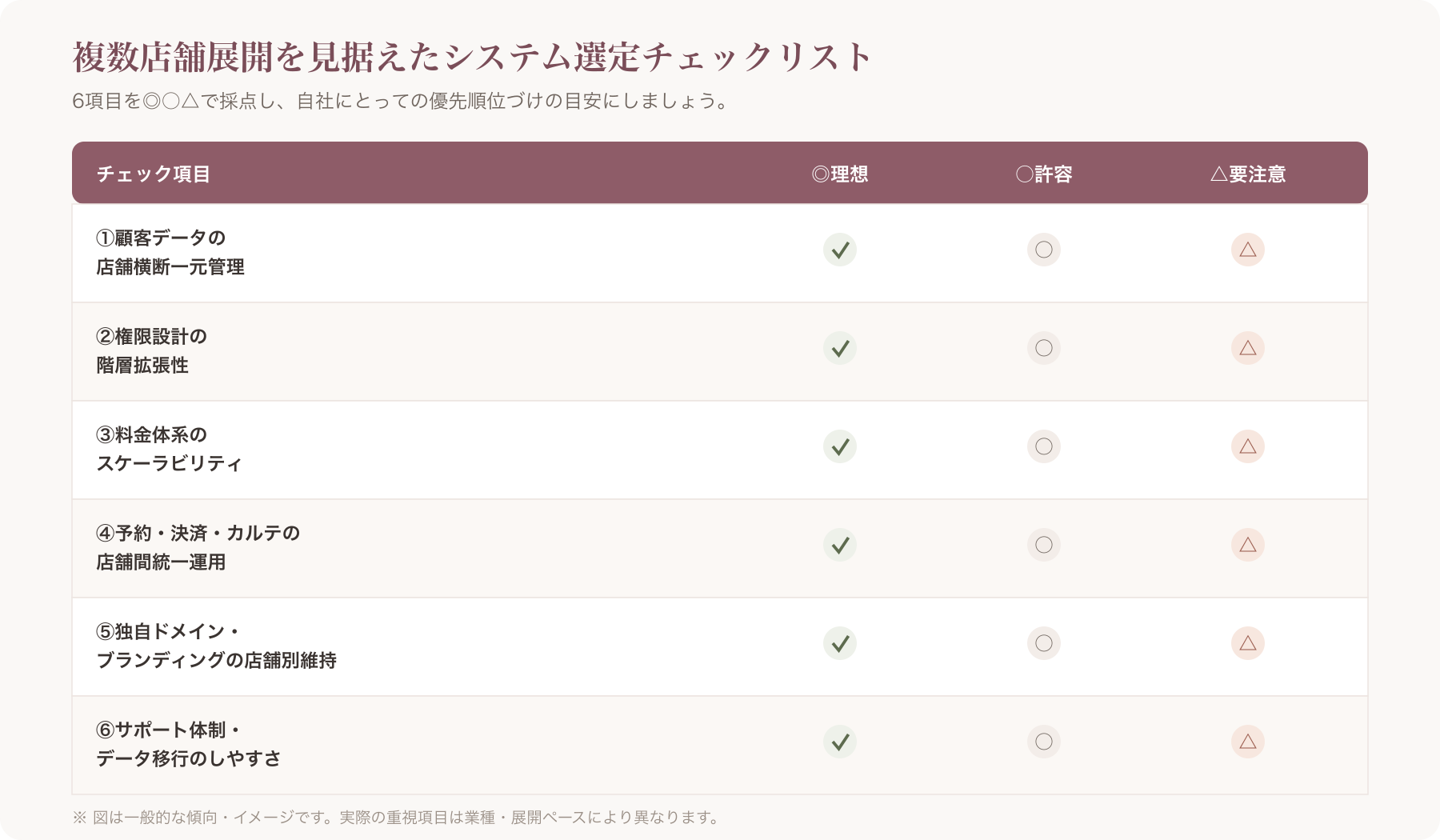Image resolution: width=1440 pixels, height=840 pixels.
Task: Click the triangle warning icon for 権限設計 row
Action: (1248, 348)
